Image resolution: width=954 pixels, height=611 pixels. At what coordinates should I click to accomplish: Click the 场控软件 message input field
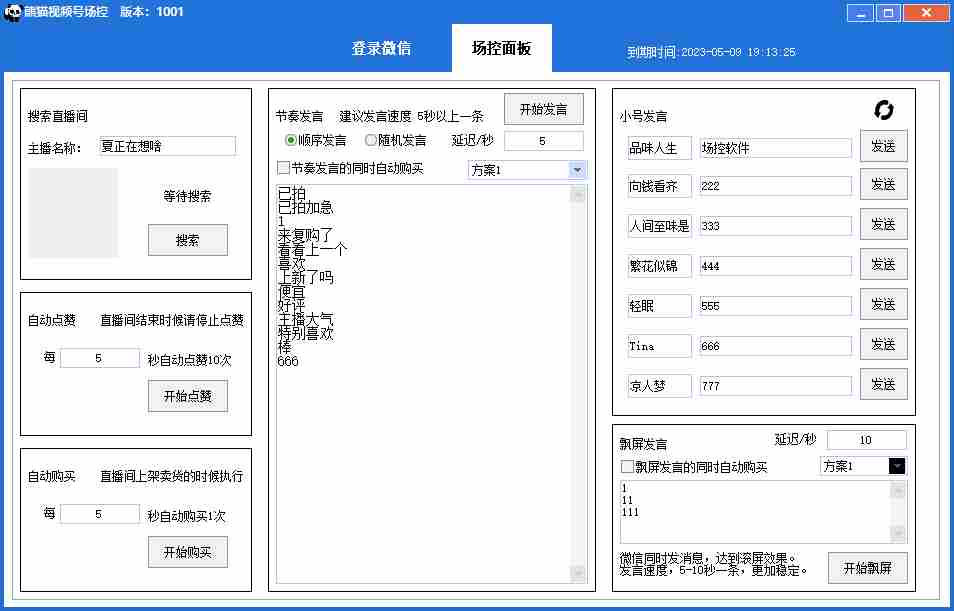point(776,148)
